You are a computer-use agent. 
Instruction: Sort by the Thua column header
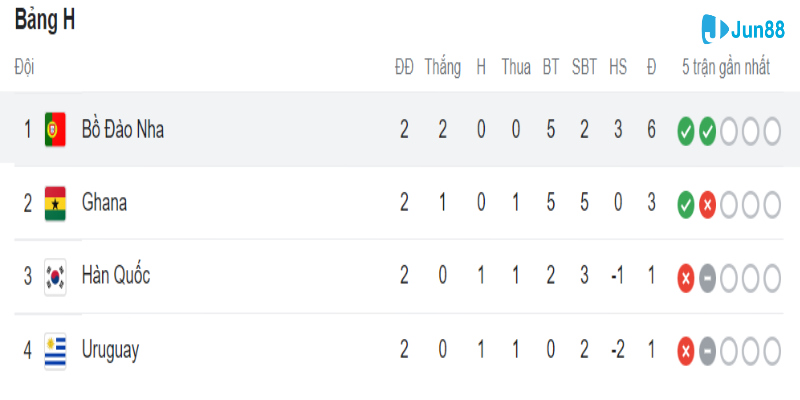pos(516,68)
